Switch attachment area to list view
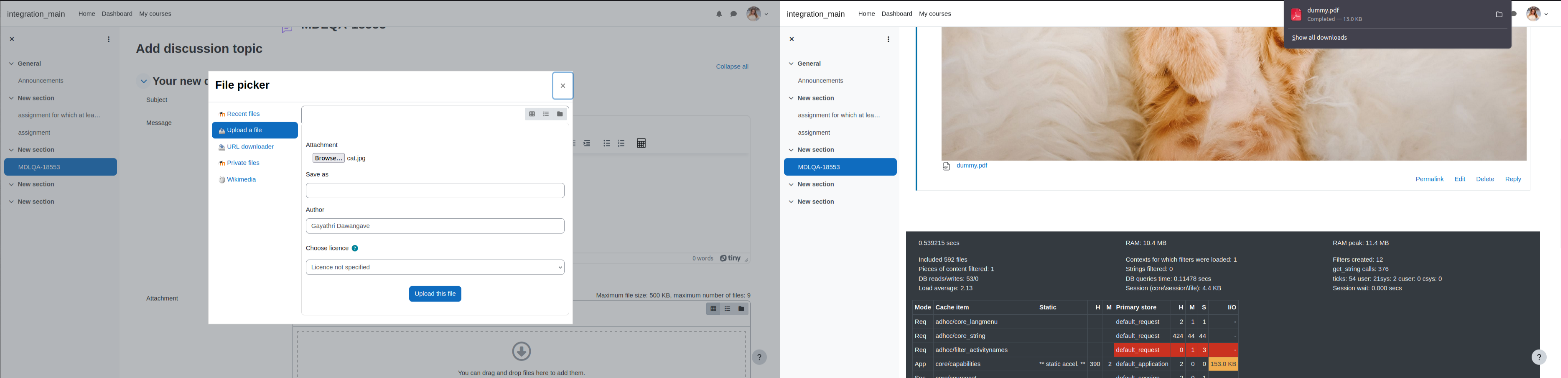The width and height of the screenshot is (1568, 378). tap(728, 309)
